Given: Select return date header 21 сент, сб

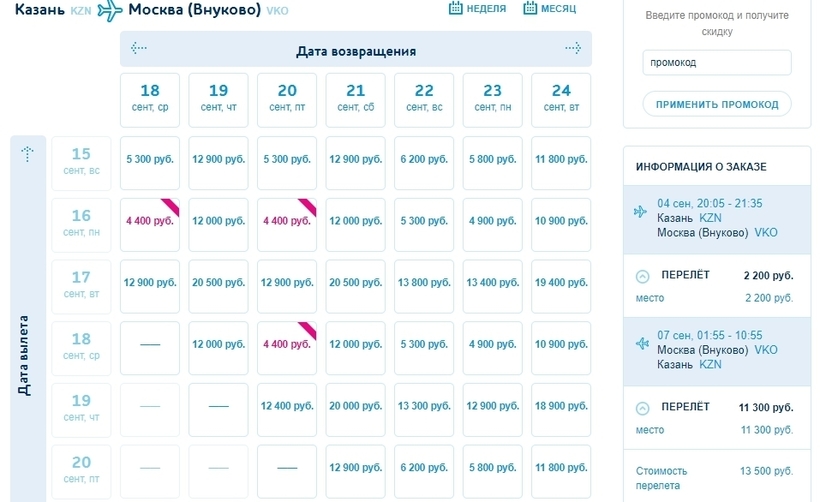Looking at the screenshot, I should click(355, 97).
